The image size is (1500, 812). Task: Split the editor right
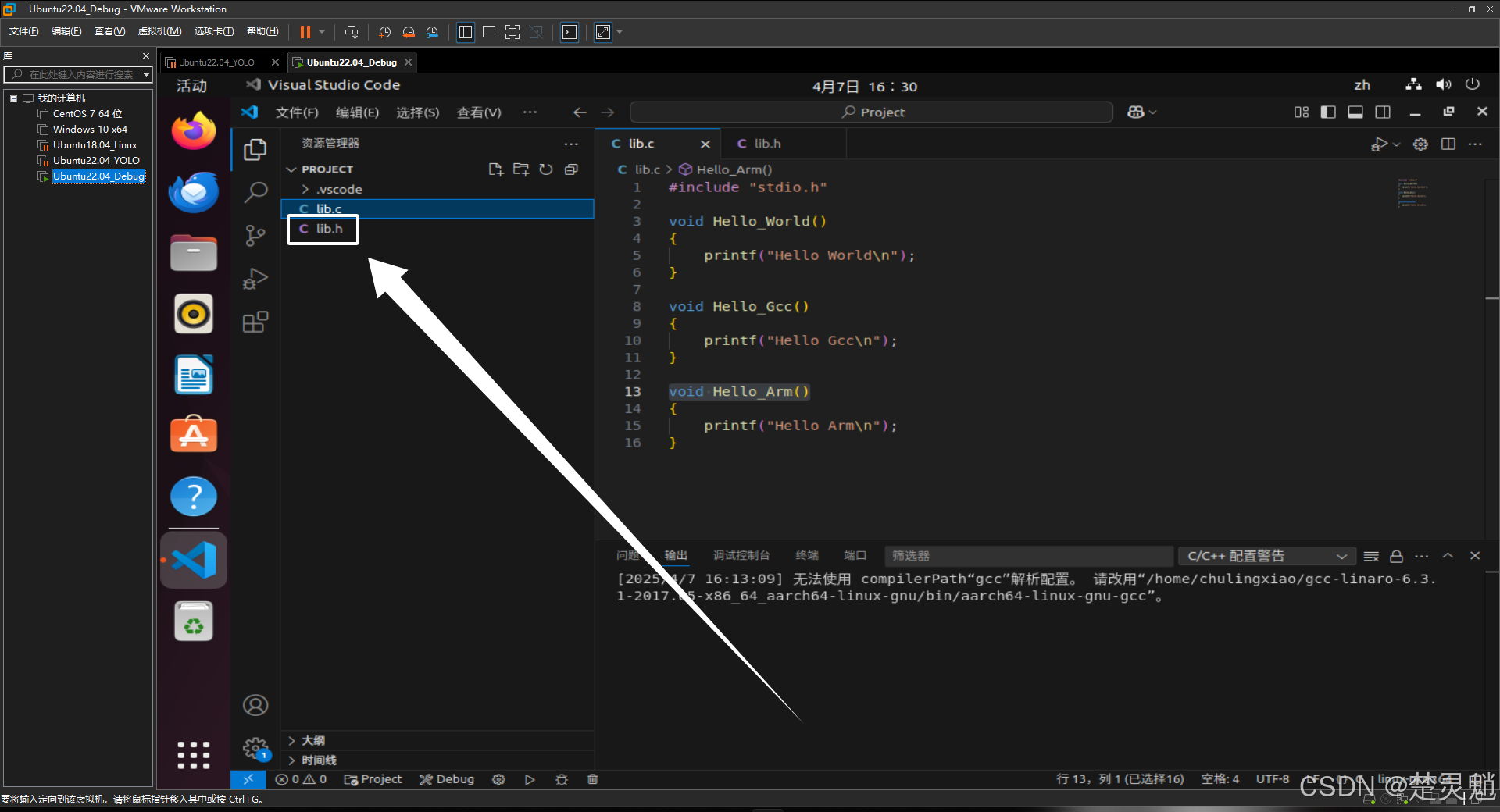1448,144
